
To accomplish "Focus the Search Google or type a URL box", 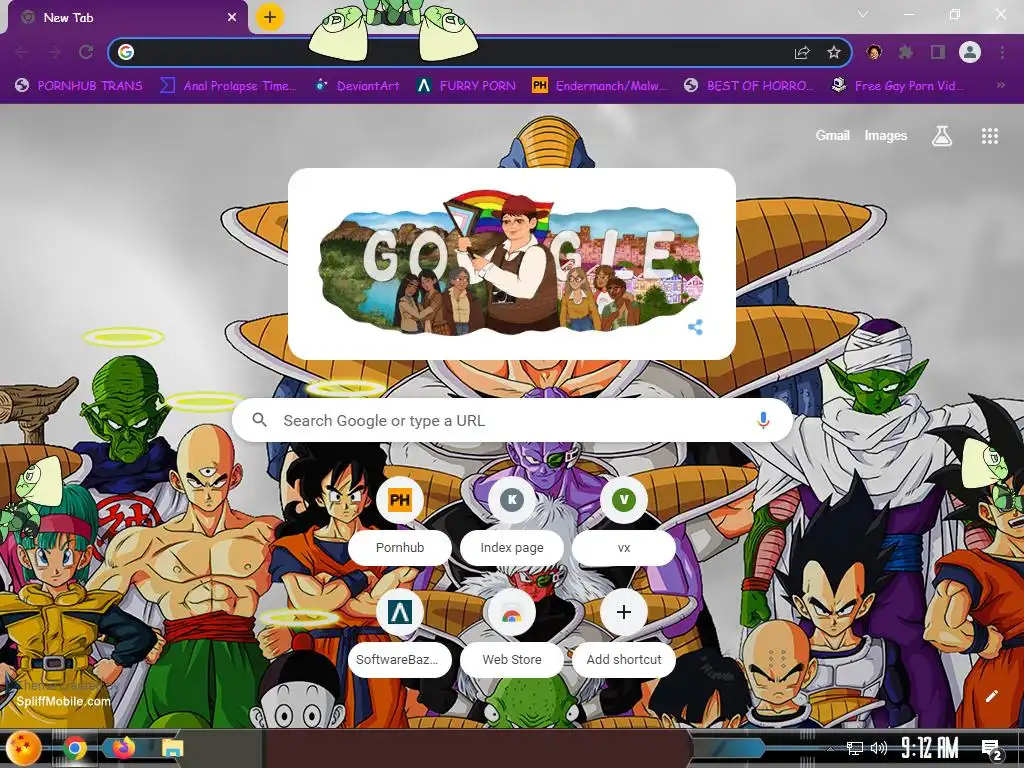I will click(513, 421).
